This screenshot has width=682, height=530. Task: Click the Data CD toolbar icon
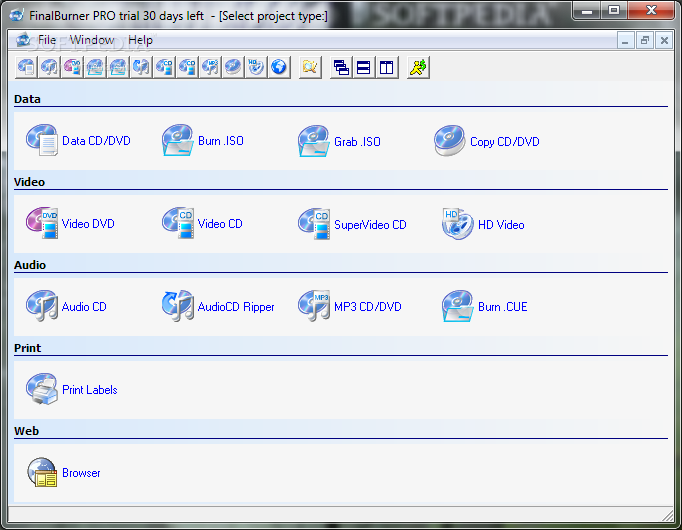[x=26, y=67]
